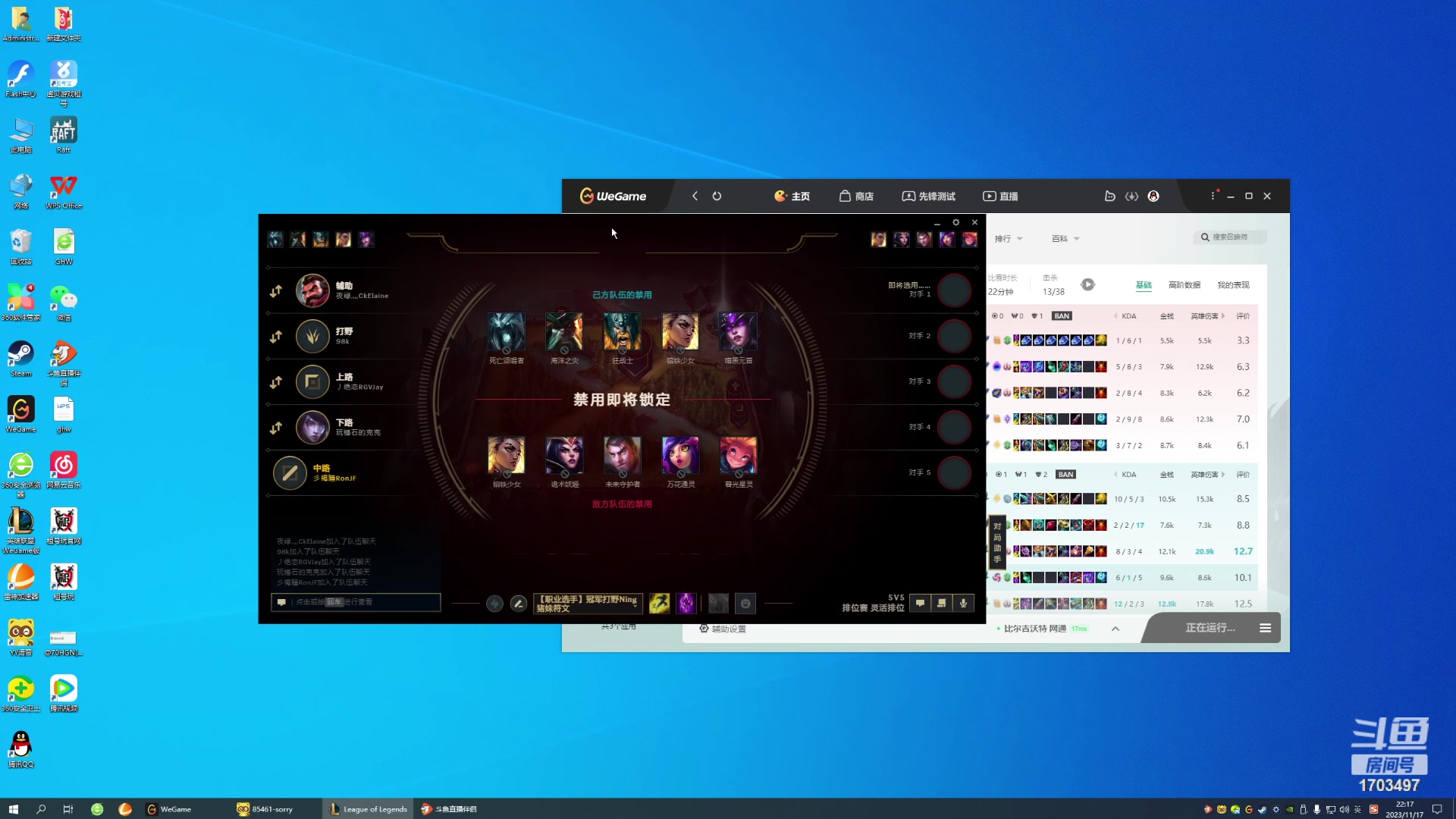Image resolution: width=1456 pixels, height=819 pixels.
Task: Click the microphone toggle icon in bottom bar
Action: tap(962, 602)
